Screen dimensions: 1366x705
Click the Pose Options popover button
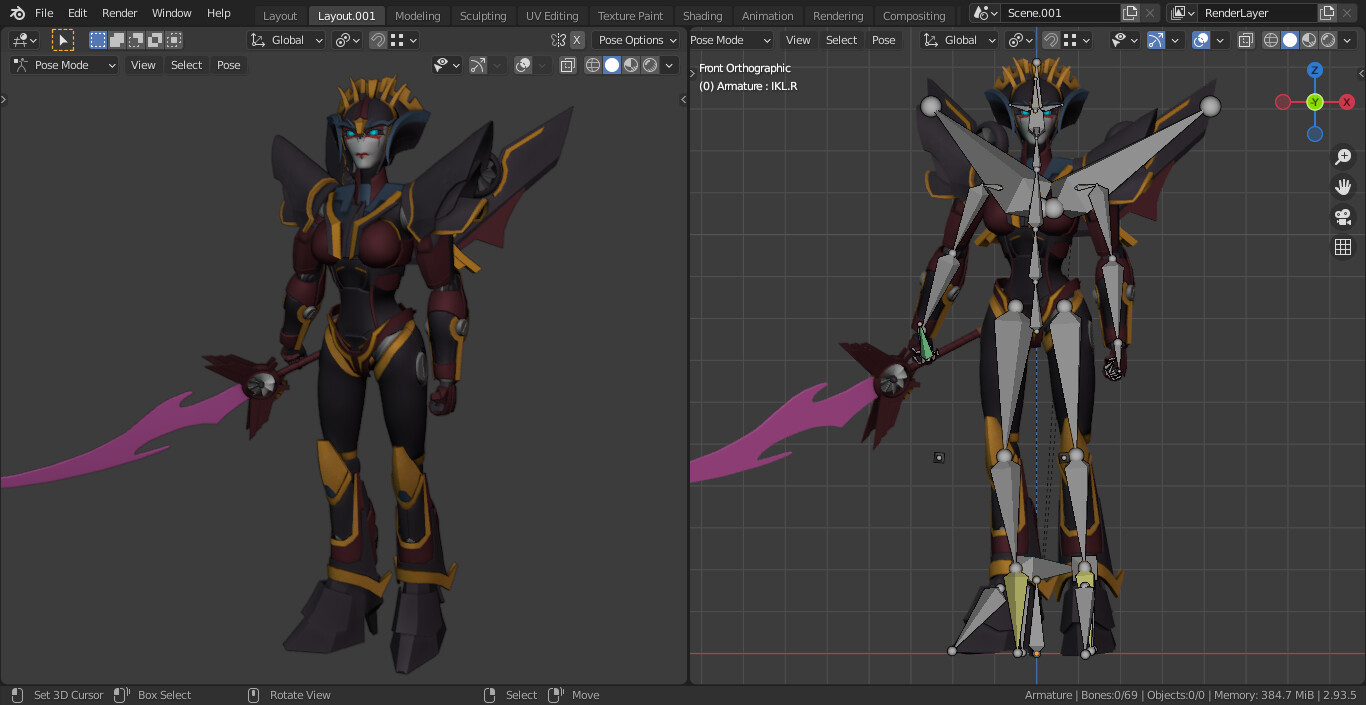(636, 40)
